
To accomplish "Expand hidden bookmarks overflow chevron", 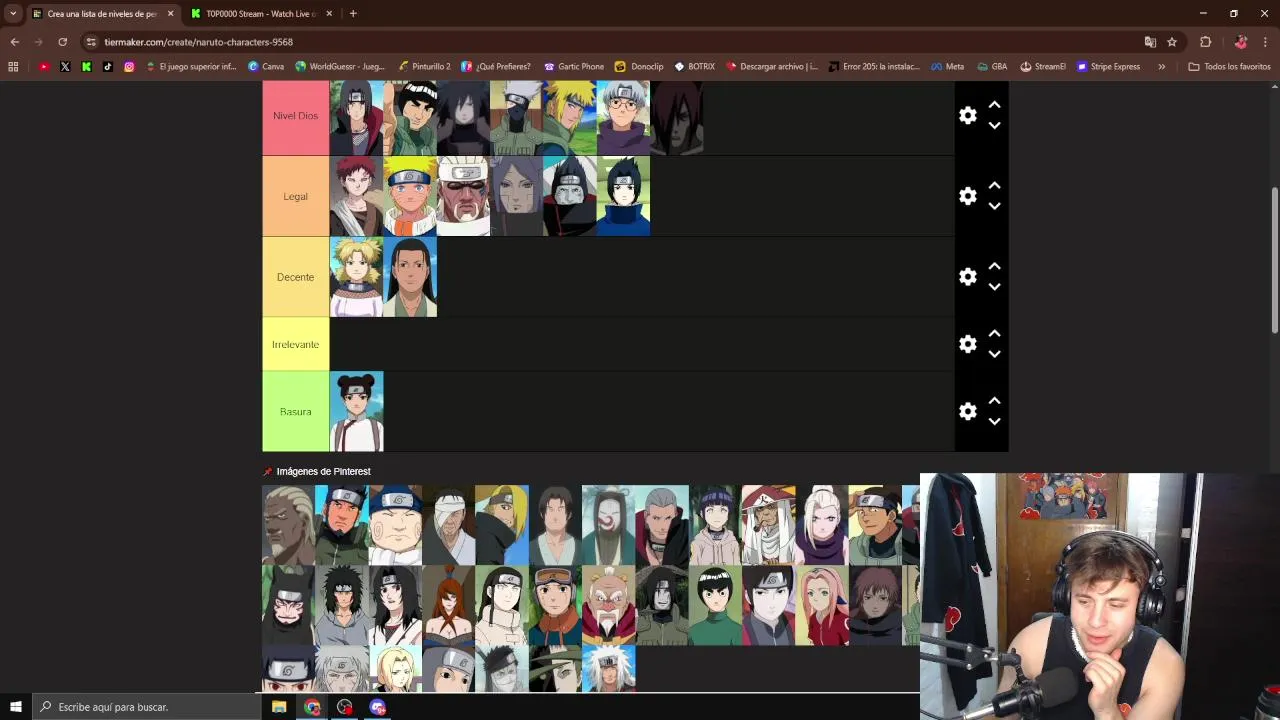I will click(1161, 67).
